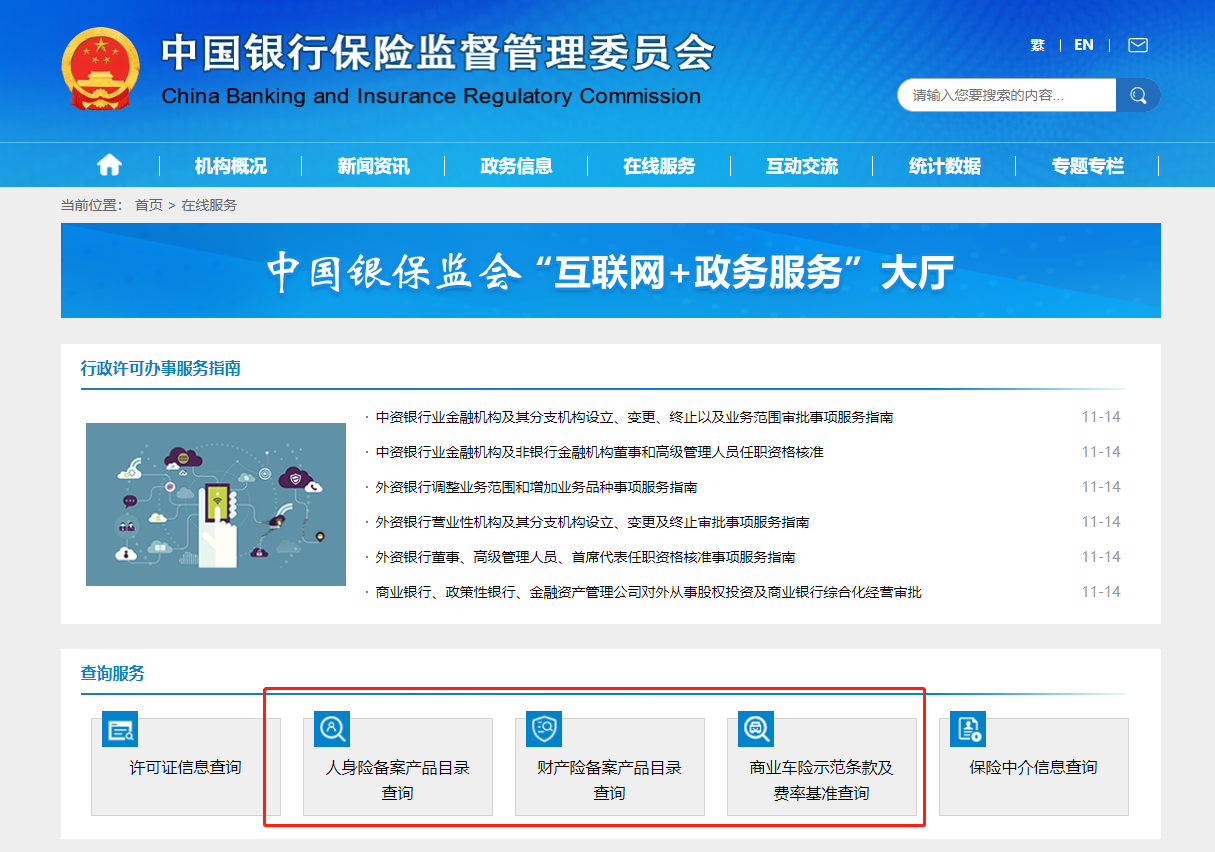Open the 专题专栏 menu
1215x852 pixels.
(1088, 166)
